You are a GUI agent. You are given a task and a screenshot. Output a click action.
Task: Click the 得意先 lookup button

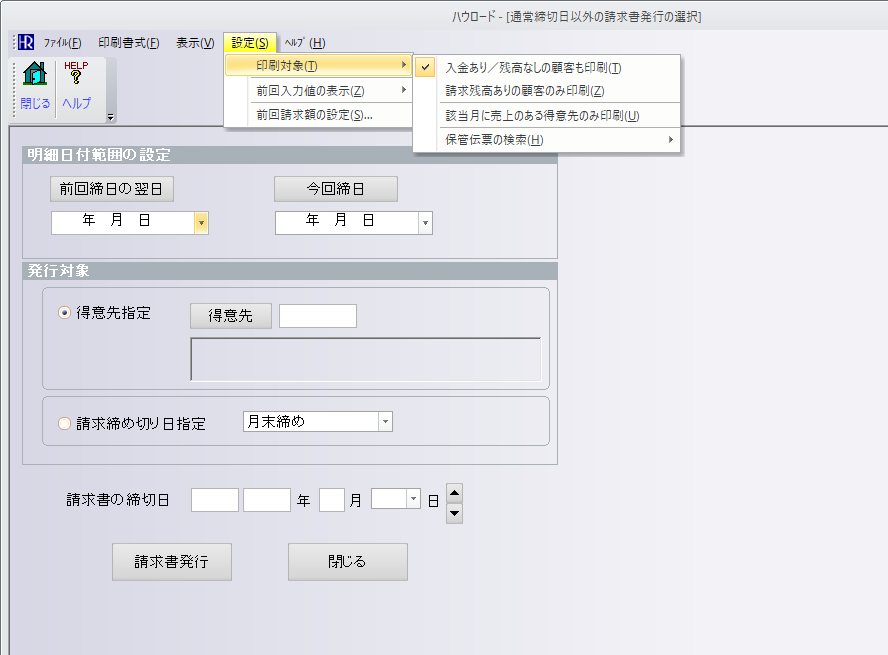coord(230,316)
